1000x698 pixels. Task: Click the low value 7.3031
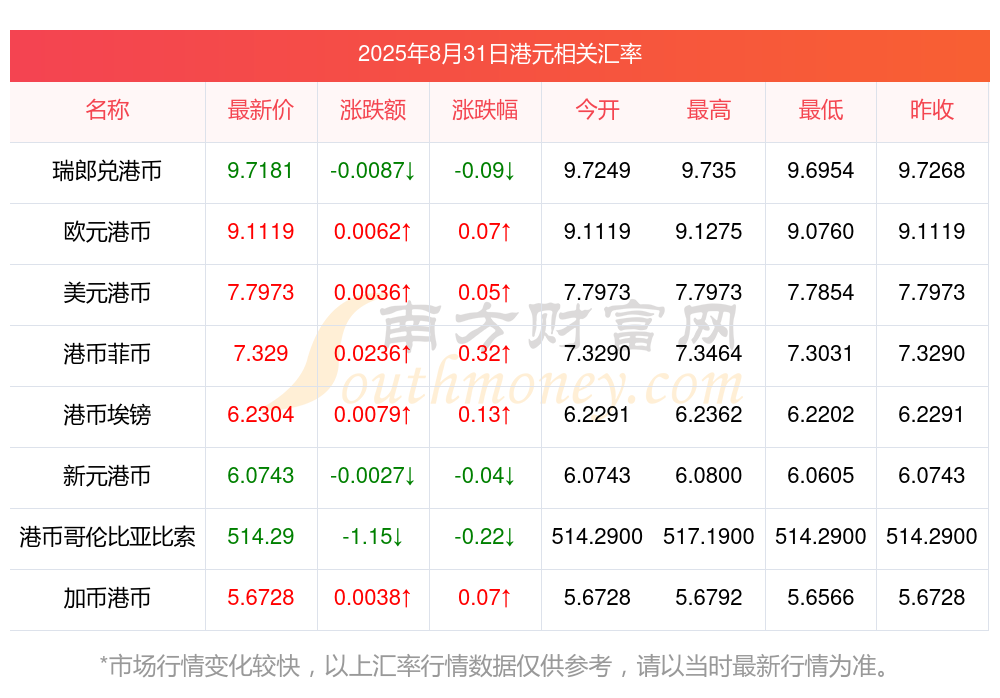pyautogui.click(x=820, y=353)
